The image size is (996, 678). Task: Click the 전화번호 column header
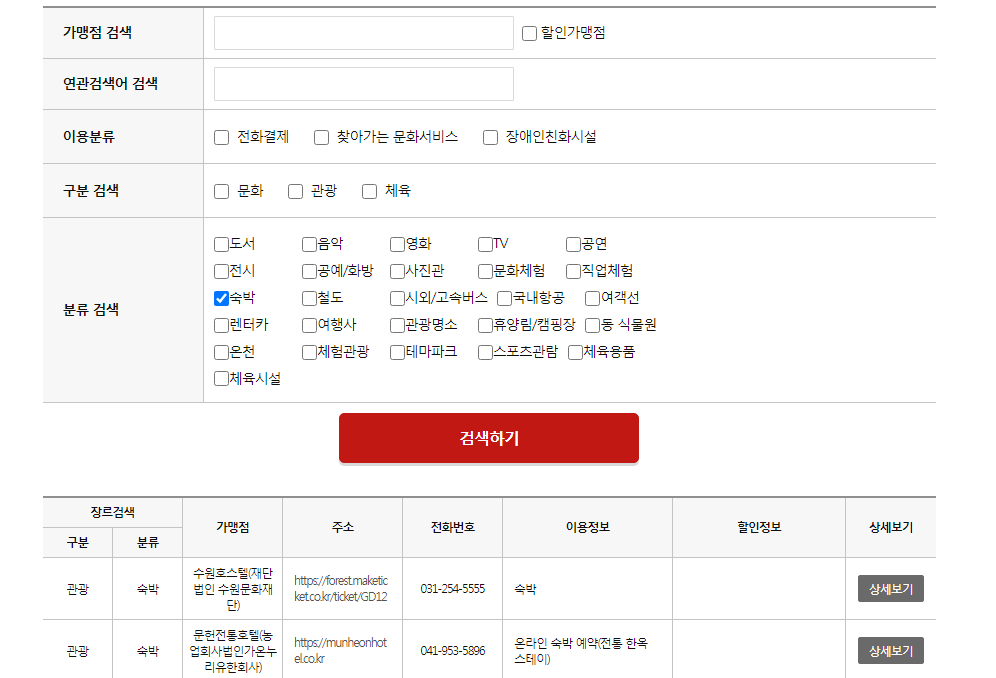click(x=453, y=527)
